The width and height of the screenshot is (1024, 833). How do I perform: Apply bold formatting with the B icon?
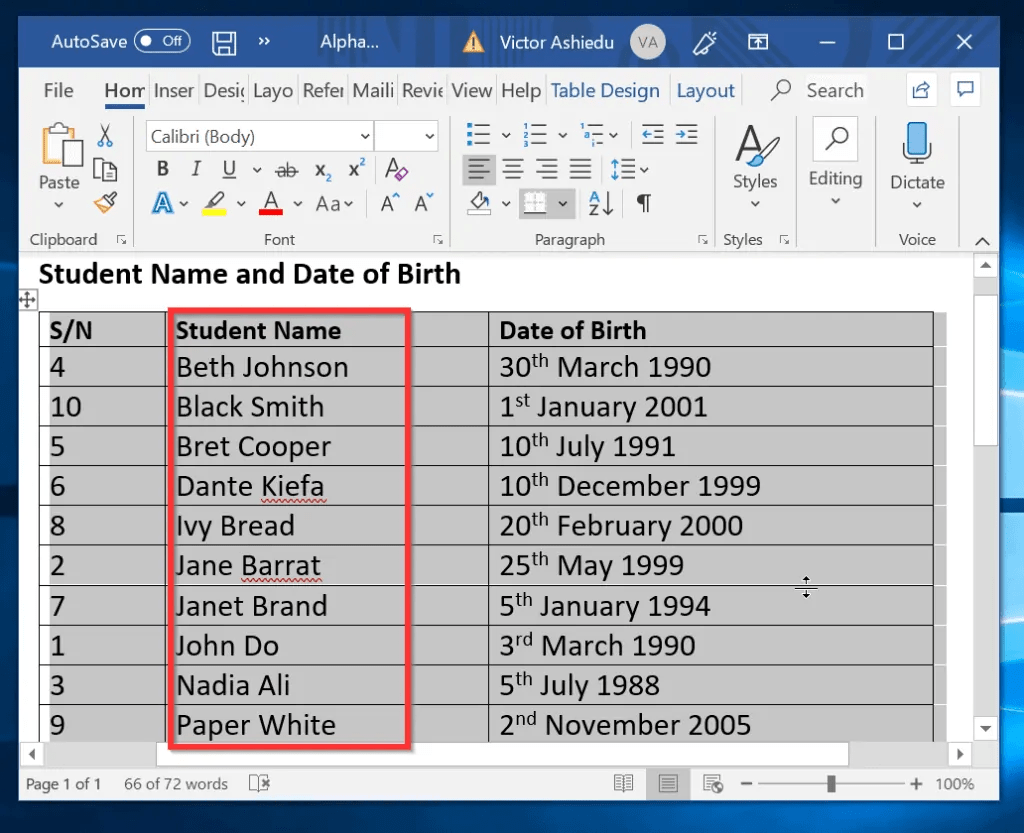[x=162, y=169]
